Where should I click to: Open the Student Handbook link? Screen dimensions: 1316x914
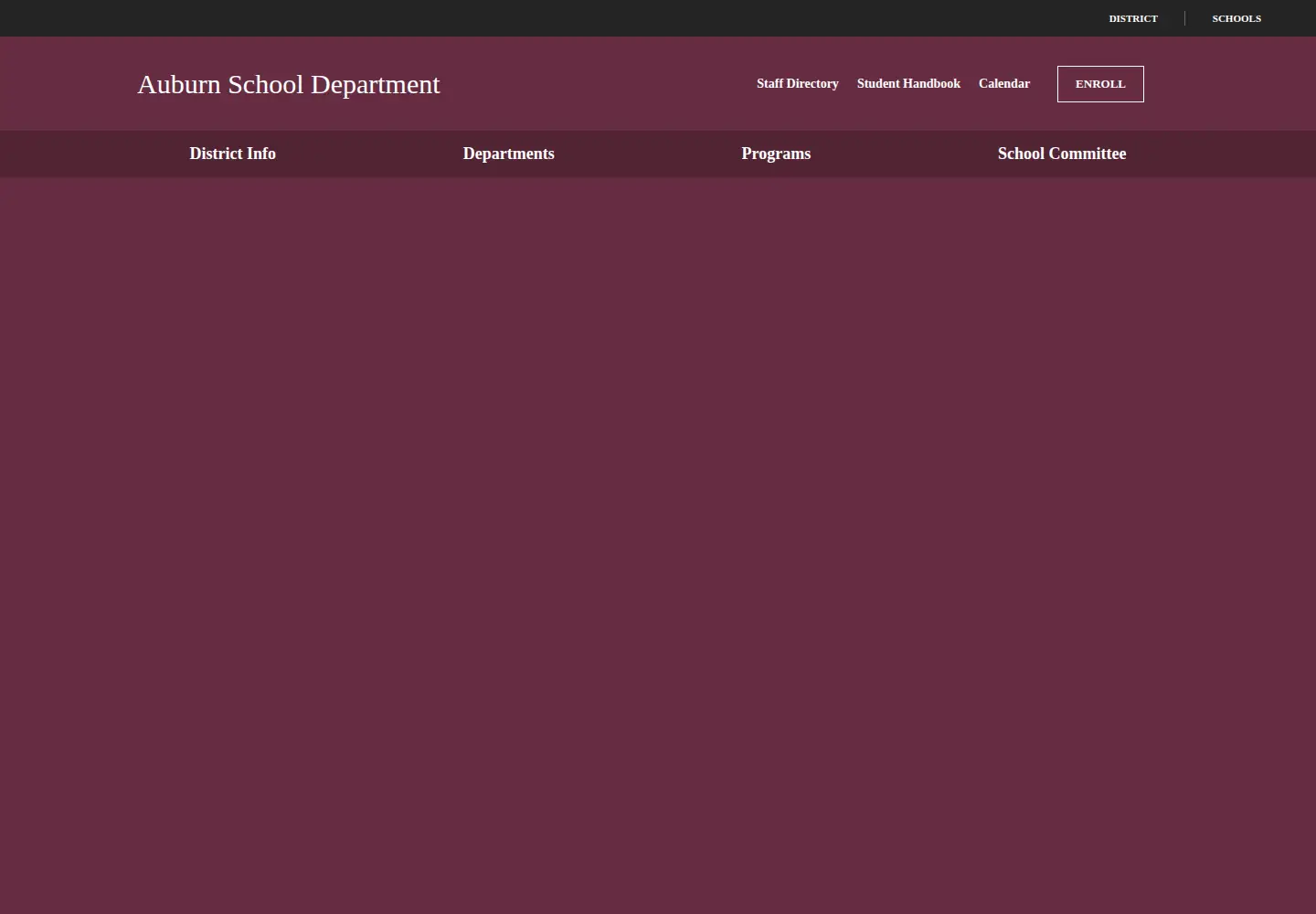(908, 83)
